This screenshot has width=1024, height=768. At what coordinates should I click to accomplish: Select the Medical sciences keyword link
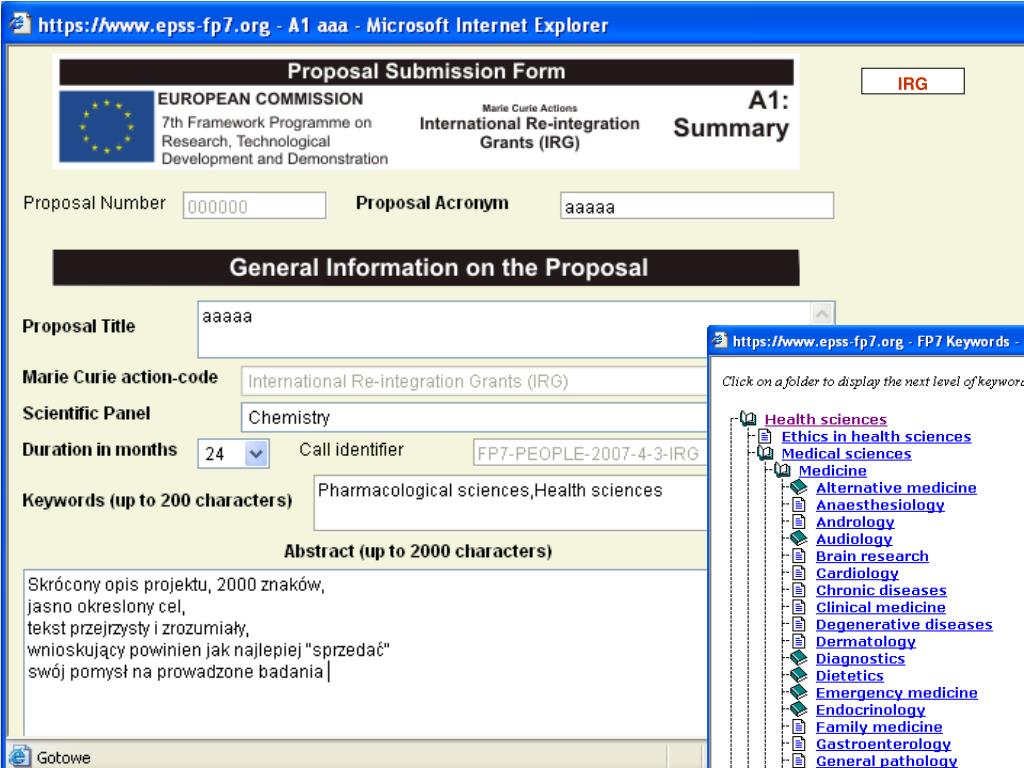(846, 453)
